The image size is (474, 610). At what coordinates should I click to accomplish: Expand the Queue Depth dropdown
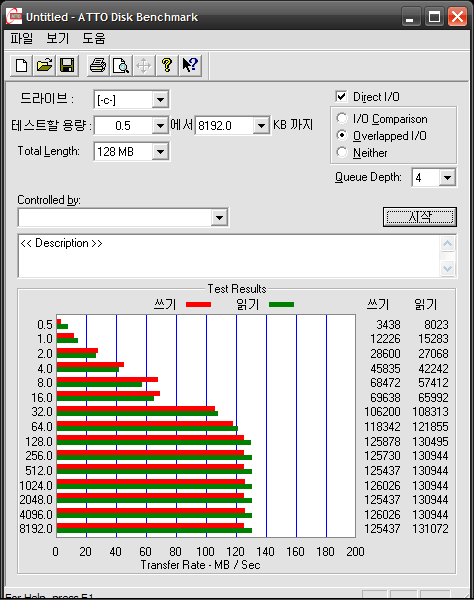pyautogui.click(x=447, y=178)
